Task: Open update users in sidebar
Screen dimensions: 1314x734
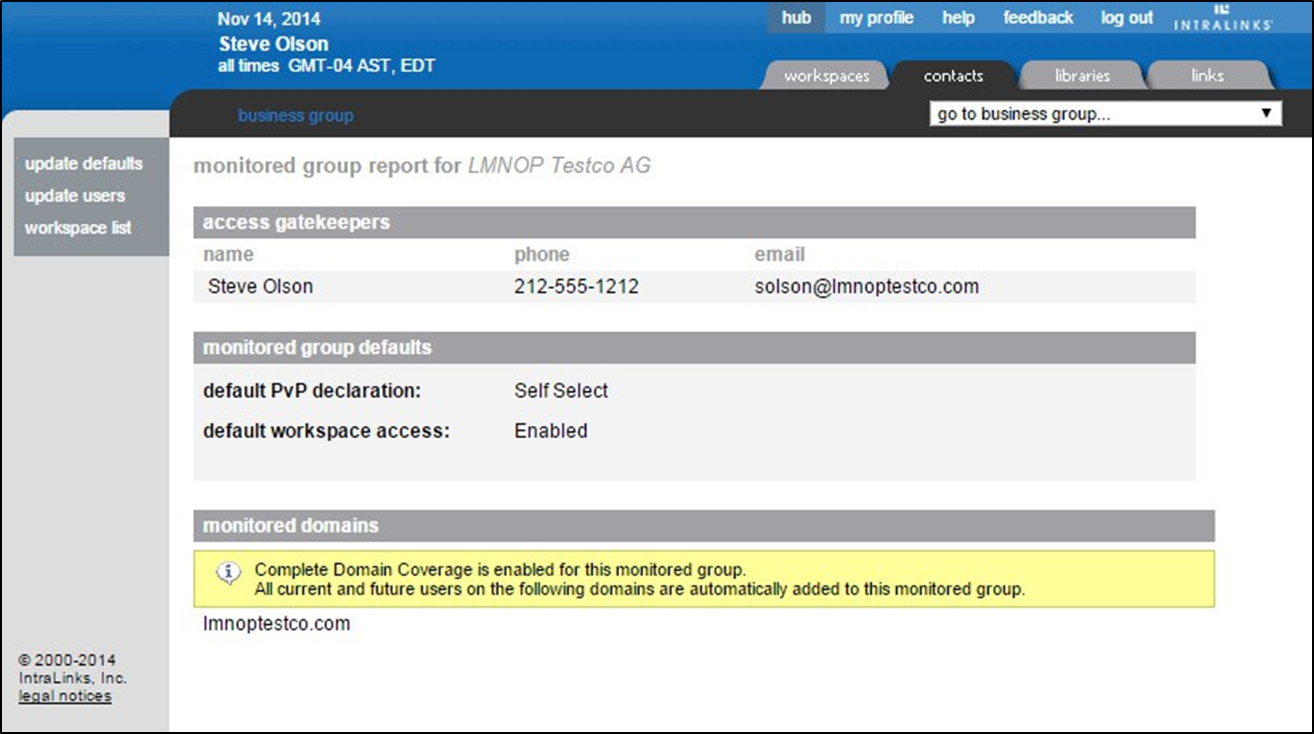Action: 75,196
